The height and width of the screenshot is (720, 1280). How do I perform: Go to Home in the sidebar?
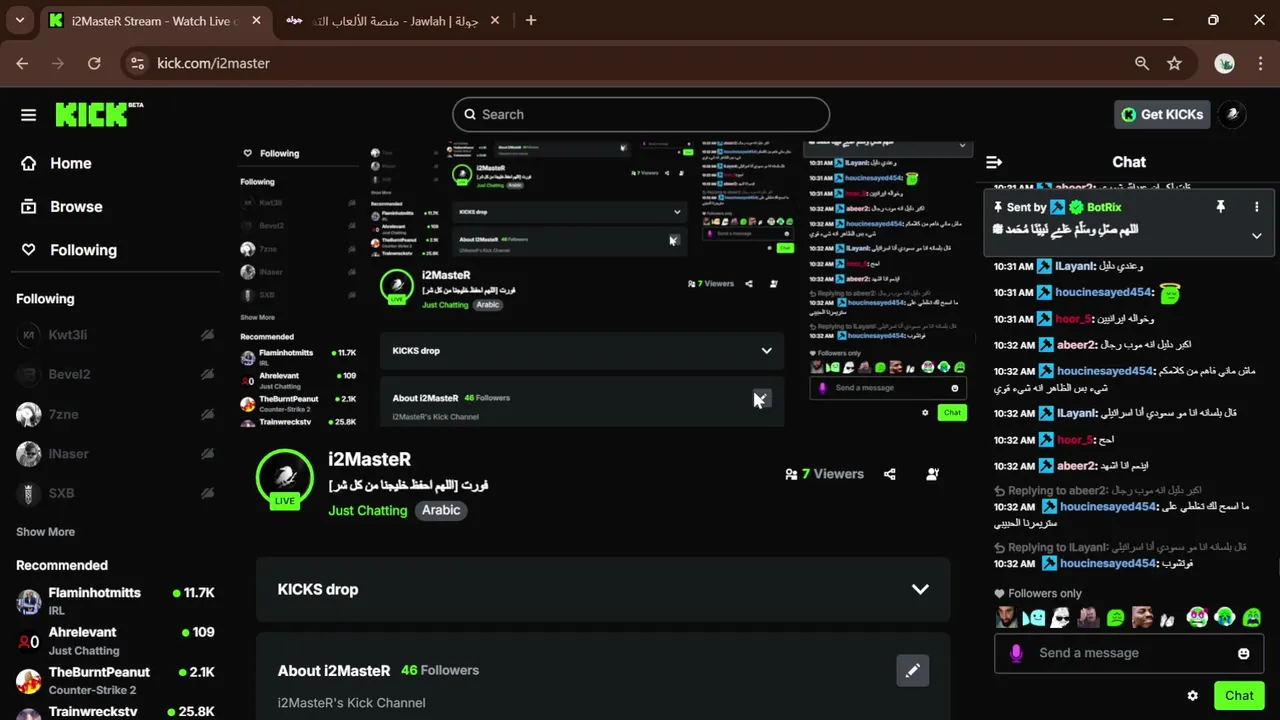pyautogui.click(x=57, y=163)
